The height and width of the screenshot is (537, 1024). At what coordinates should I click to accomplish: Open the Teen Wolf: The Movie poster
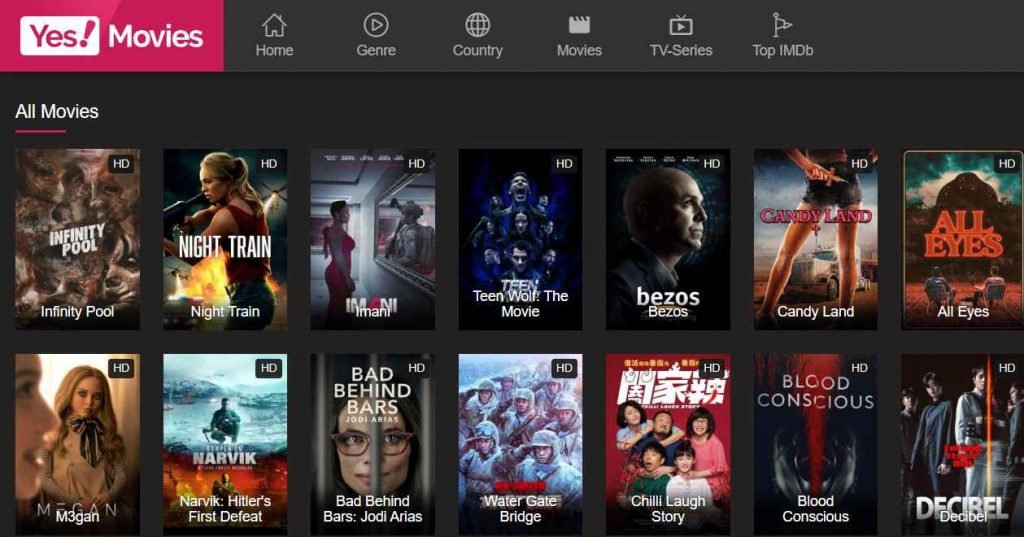tap(520, 239)
